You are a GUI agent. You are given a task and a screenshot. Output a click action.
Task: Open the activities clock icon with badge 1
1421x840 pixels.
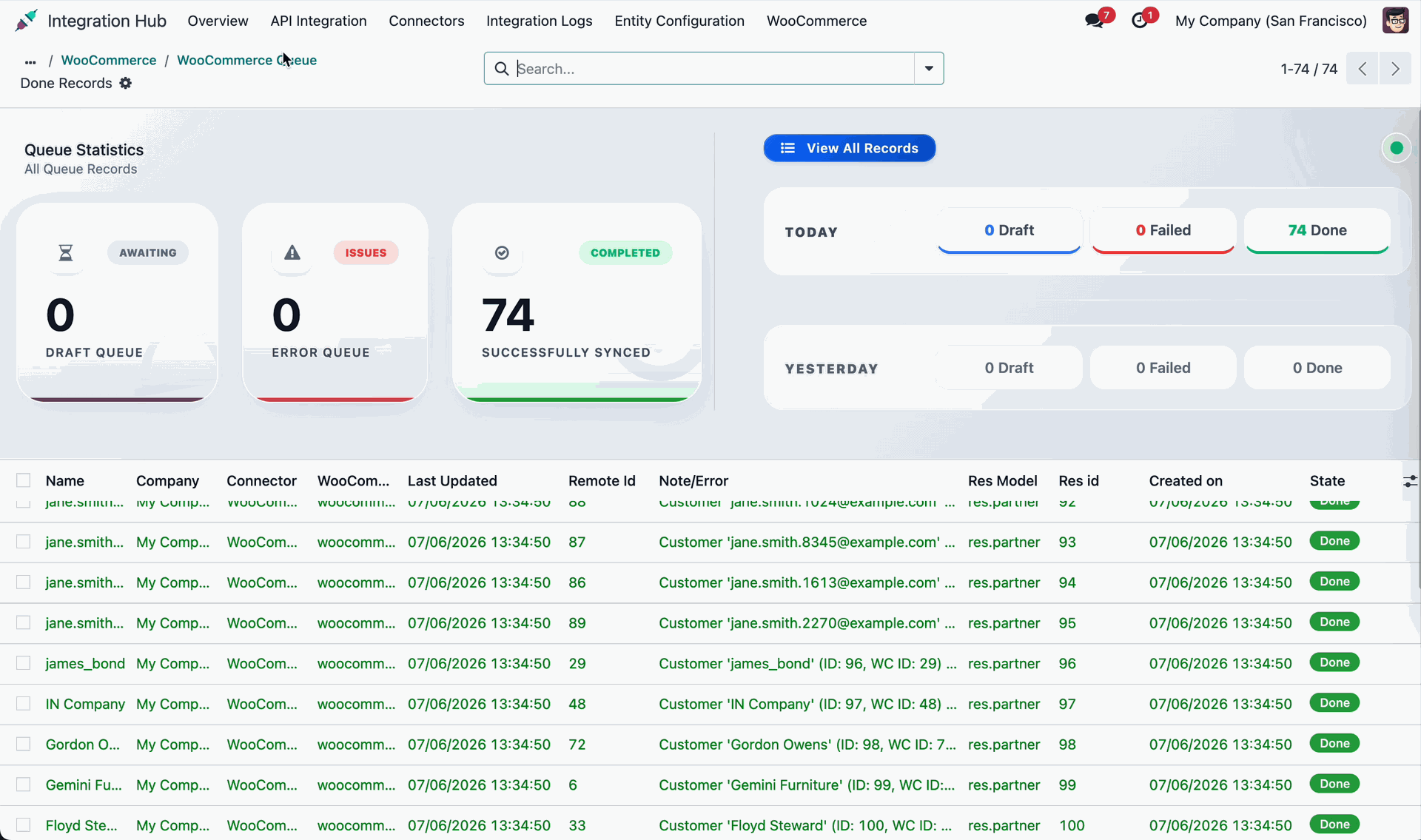point(1140,21)
